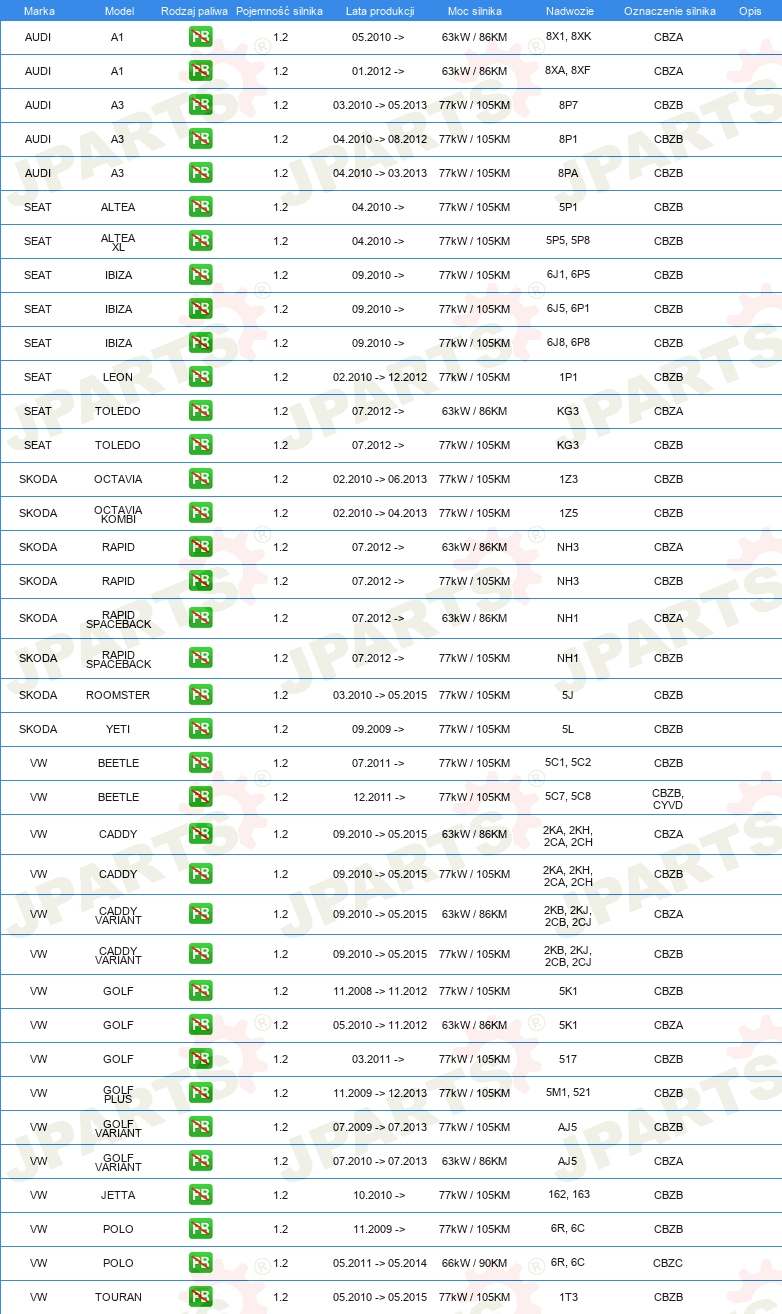782x1314 pixels.
Task: Click the fuel icon in VW Golf 517 row
Action: (x=200, y=1059)
